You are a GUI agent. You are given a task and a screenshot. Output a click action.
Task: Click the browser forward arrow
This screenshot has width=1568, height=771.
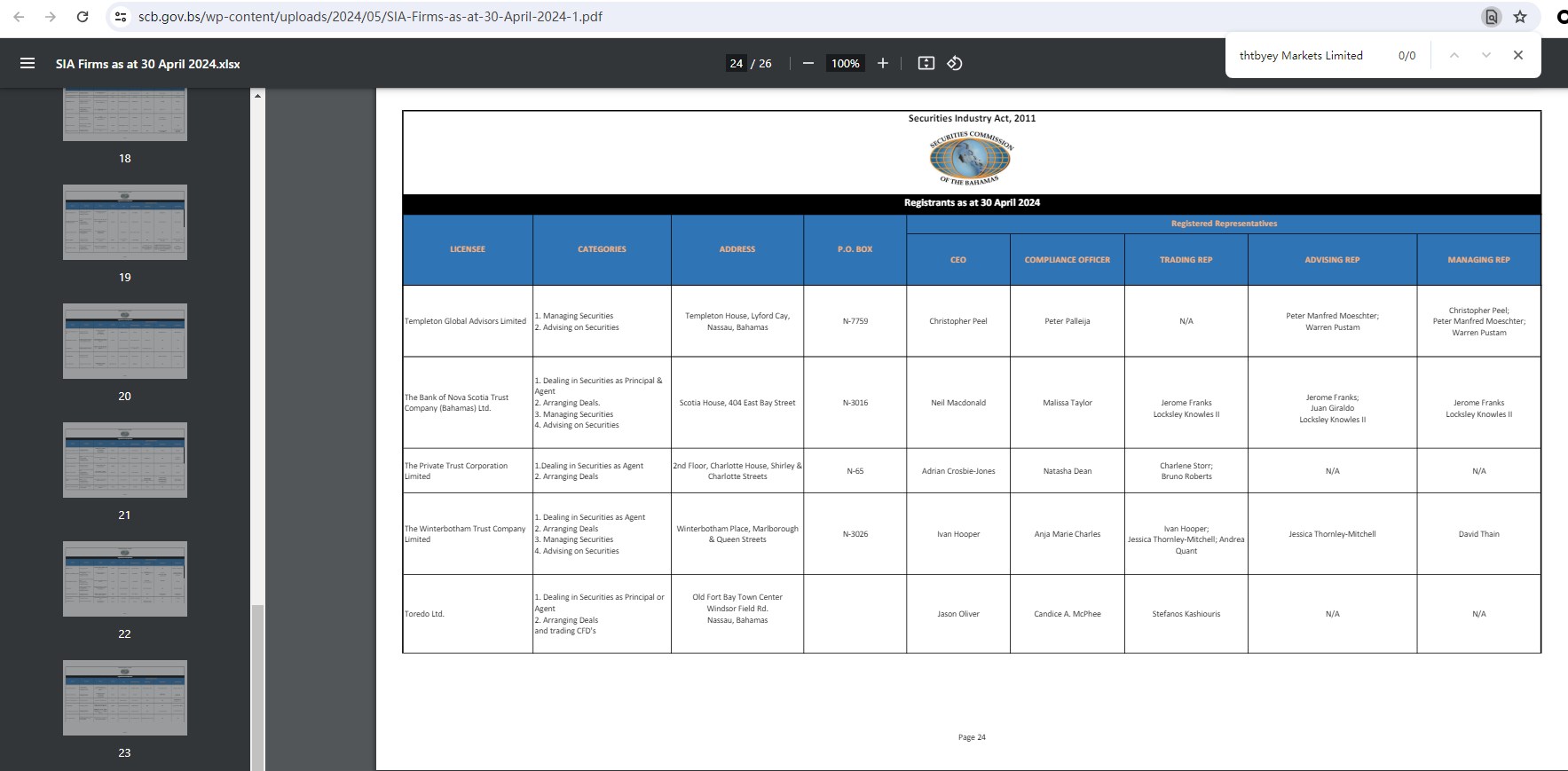pyautogui.click(x=51, y=17)
